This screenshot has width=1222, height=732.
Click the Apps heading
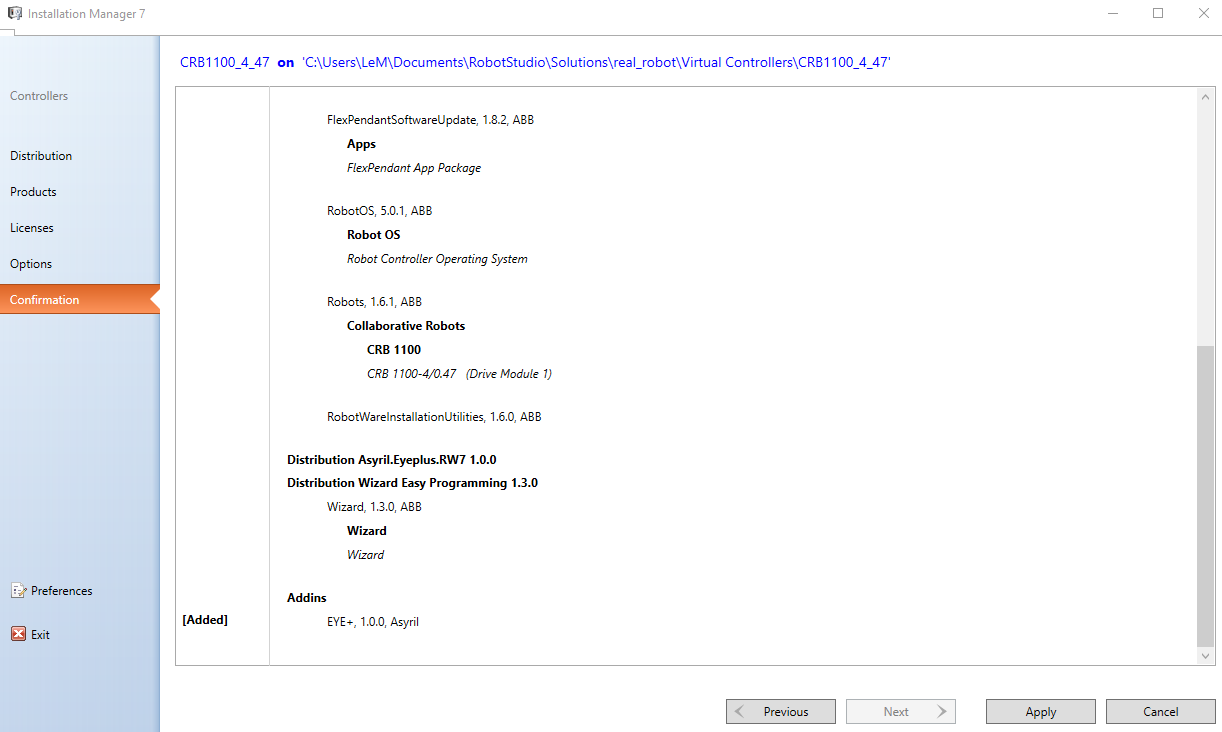[361, 144]
